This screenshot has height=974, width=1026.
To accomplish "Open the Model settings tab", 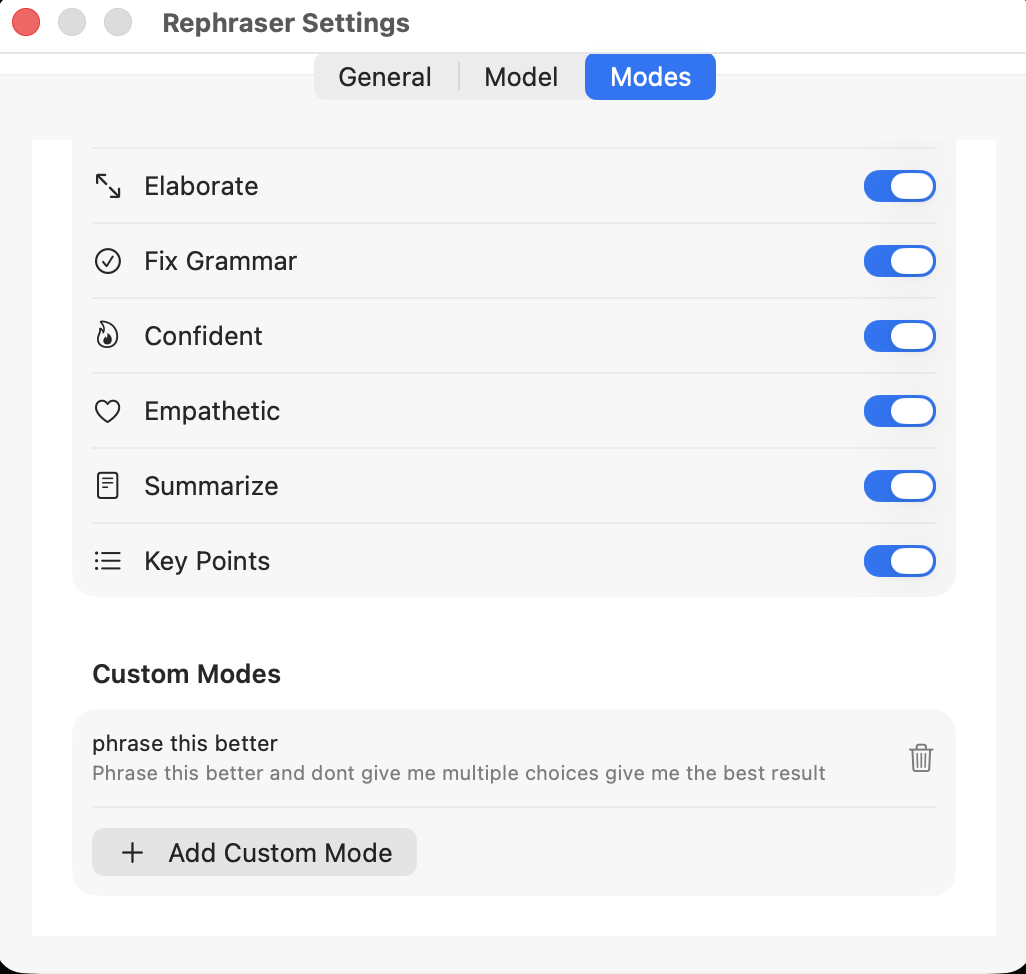I will (521, 76).
